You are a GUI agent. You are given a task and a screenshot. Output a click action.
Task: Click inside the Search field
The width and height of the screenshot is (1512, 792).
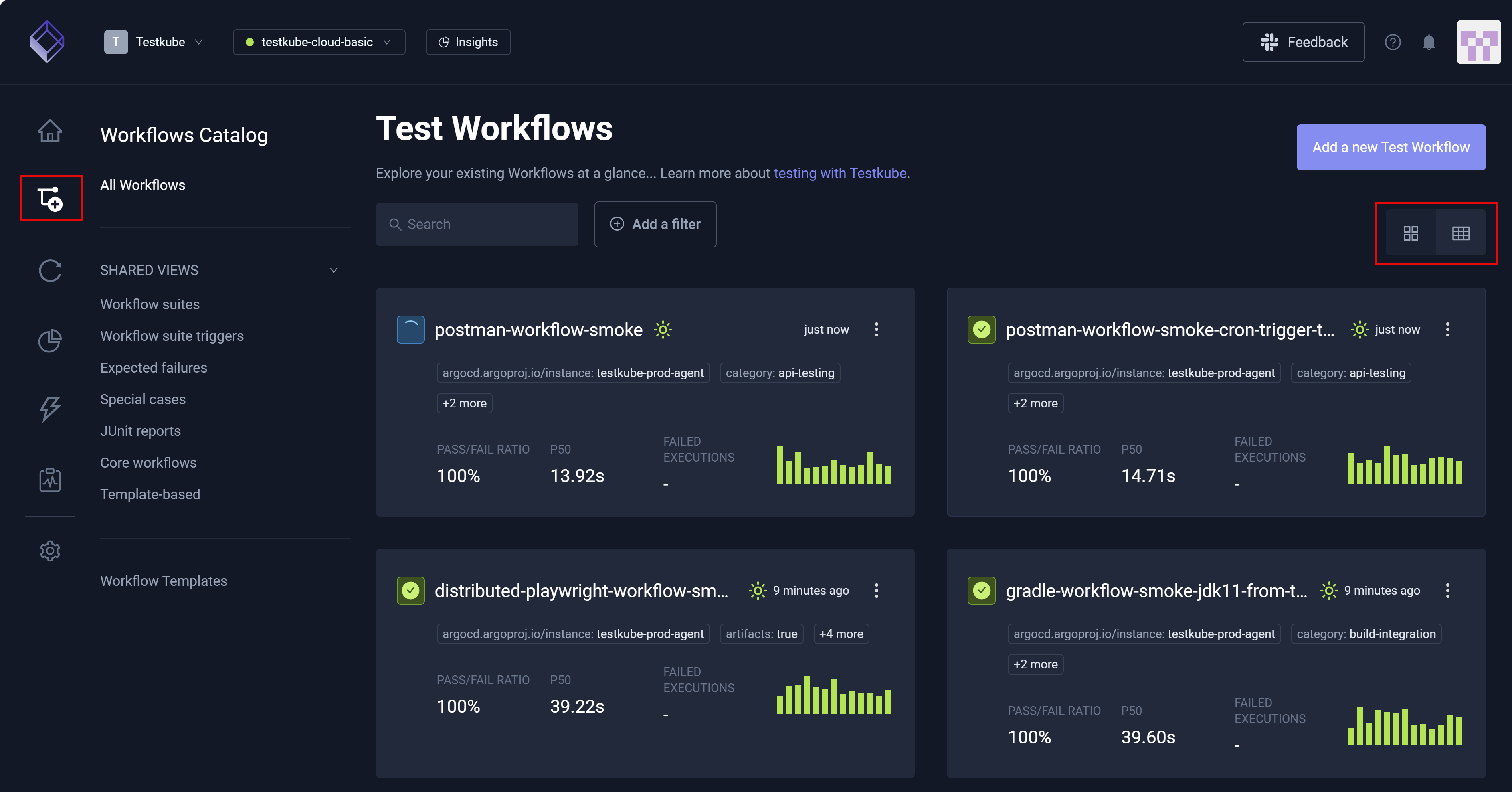point(477,224)
